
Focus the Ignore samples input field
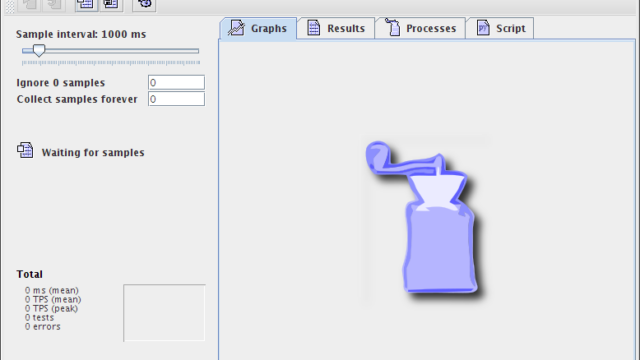point(176,82)
